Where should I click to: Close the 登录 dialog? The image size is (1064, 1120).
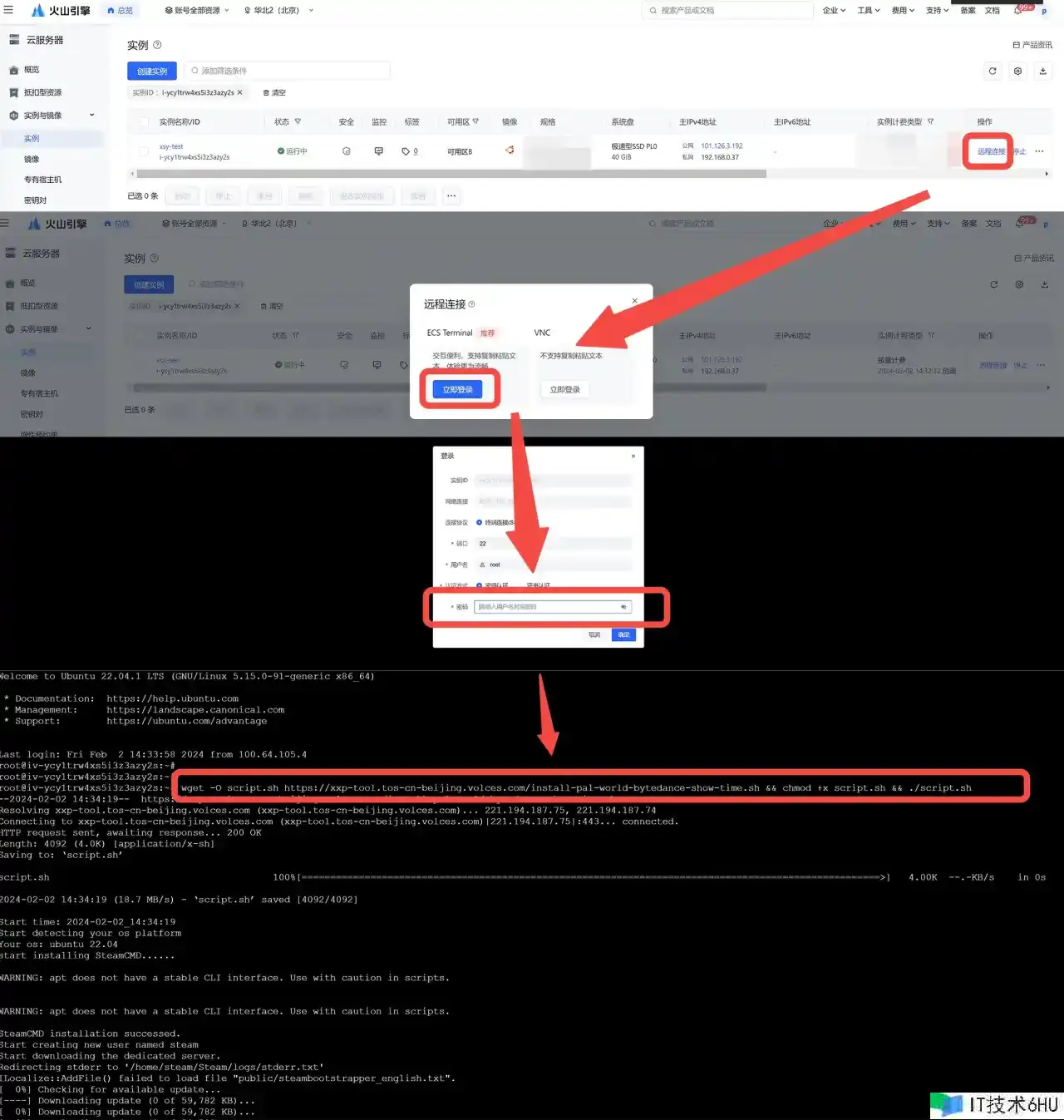[x=633, y=456]
